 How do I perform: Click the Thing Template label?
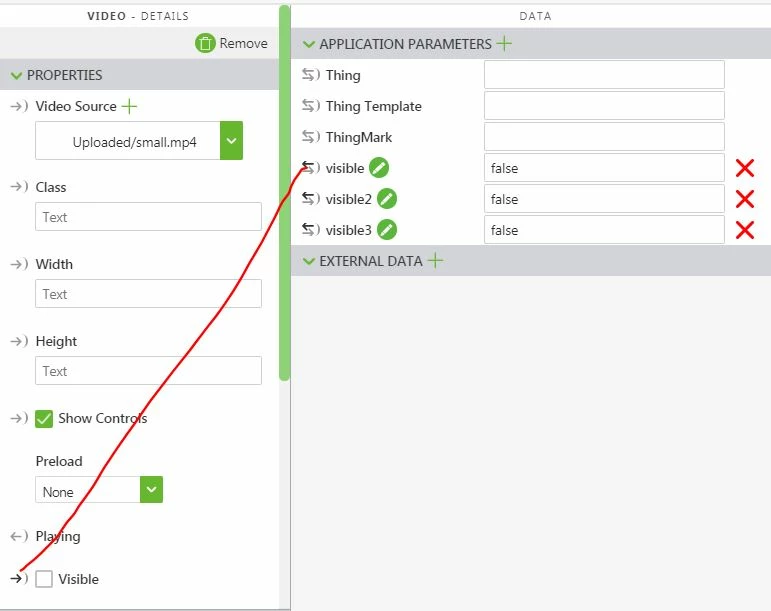(374, 106)
